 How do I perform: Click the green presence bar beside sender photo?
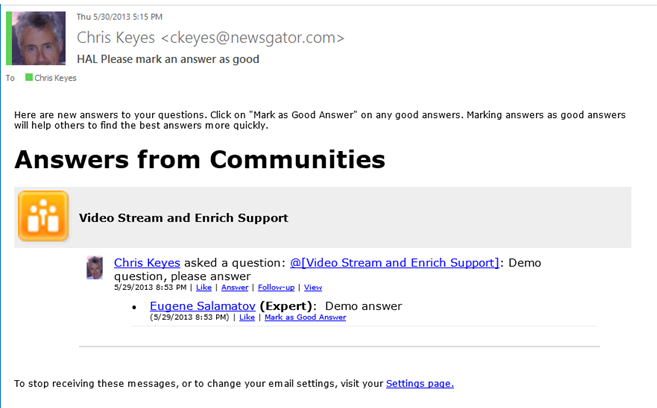click(x=9, y=38)
